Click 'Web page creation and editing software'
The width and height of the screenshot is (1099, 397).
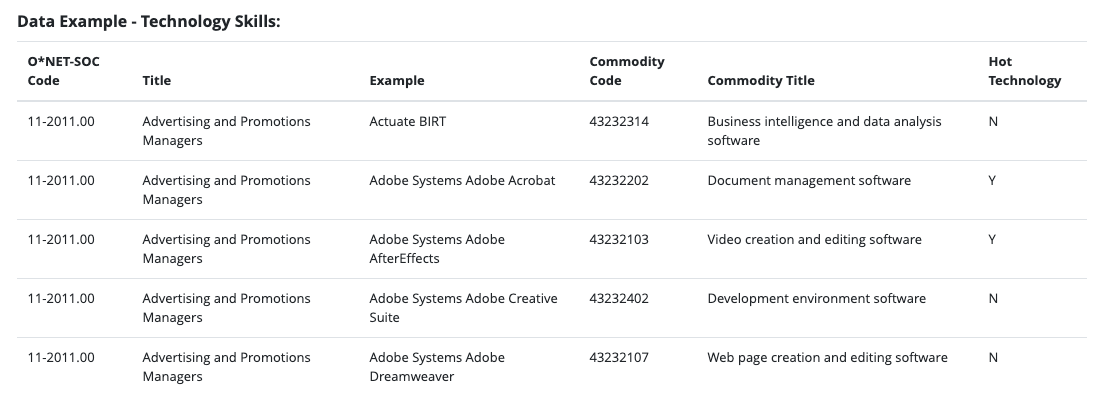click(827, 357)
